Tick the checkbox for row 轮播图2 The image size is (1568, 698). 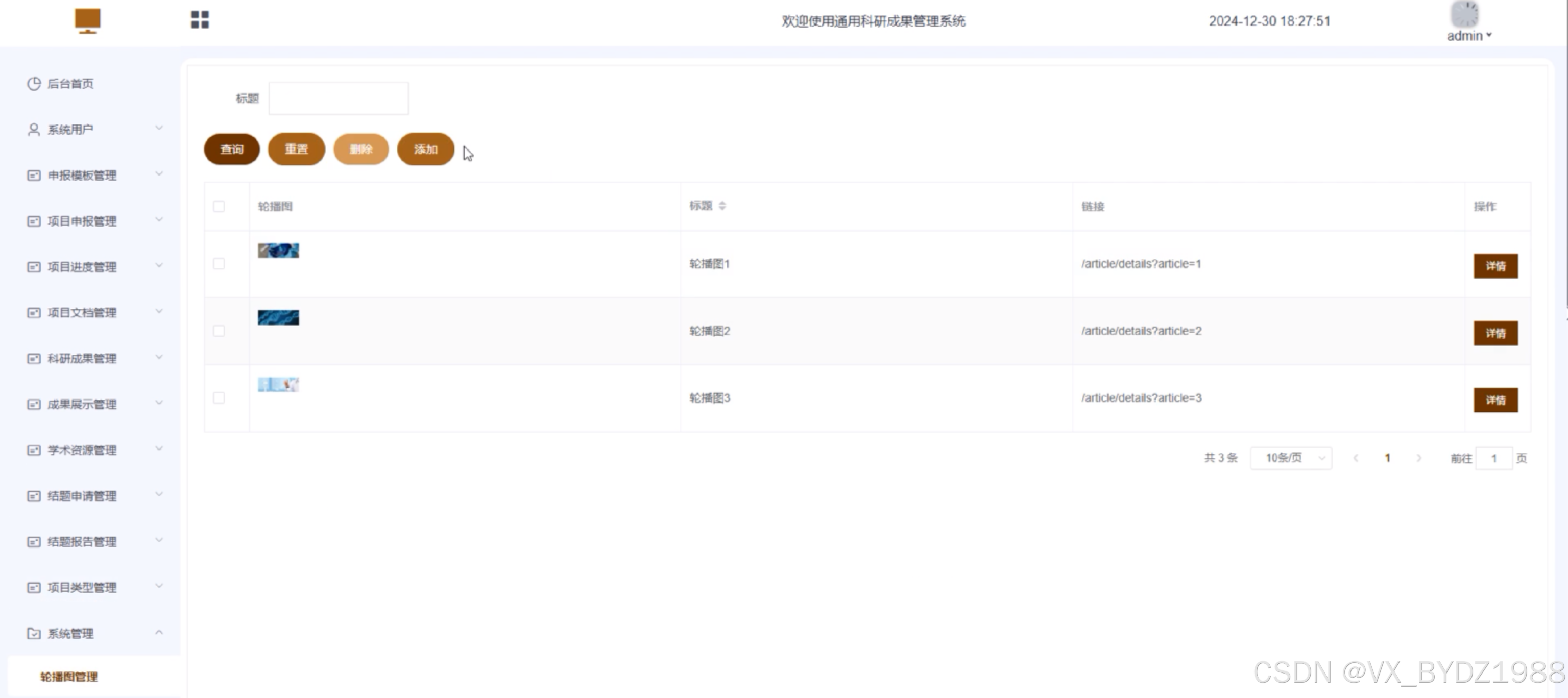coord(219,331)
